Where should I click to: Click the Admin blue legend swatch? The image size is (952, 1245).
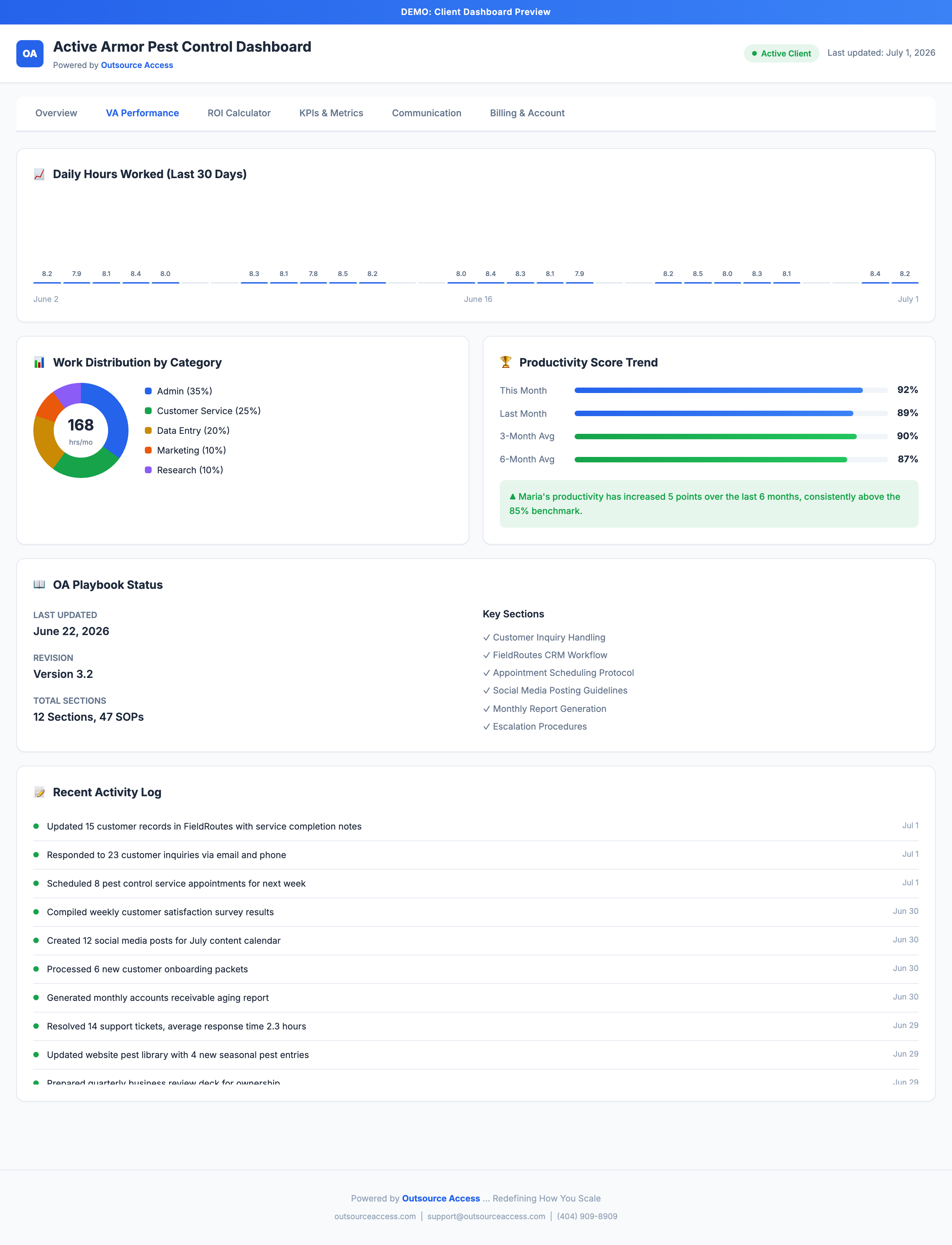tap(149, 391)
